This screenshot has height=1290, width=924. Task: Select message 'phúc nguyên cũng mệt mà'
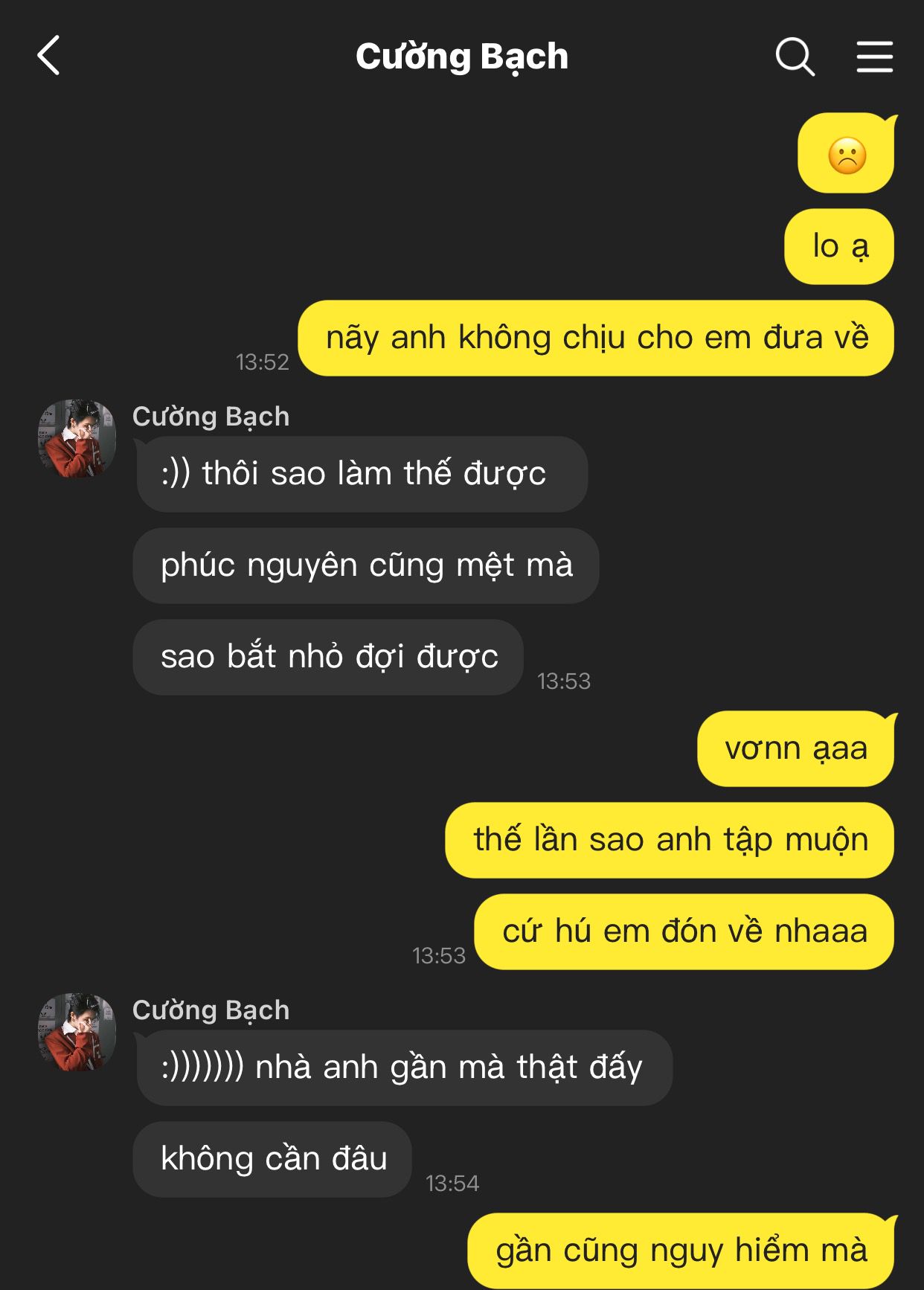tap(366, 565)
